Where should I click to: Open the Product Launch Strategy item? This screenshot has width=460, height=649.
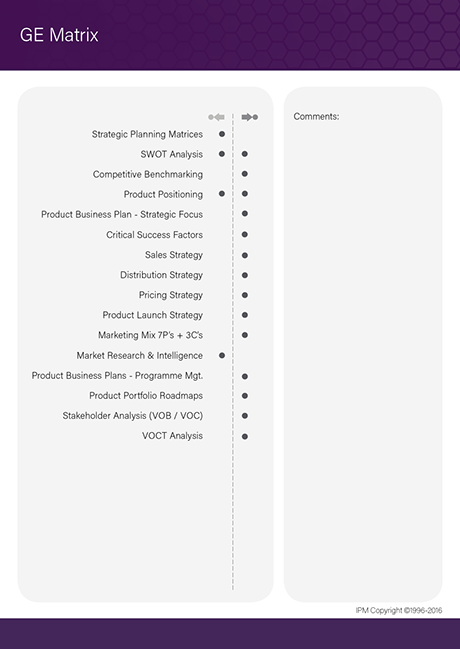153,315
